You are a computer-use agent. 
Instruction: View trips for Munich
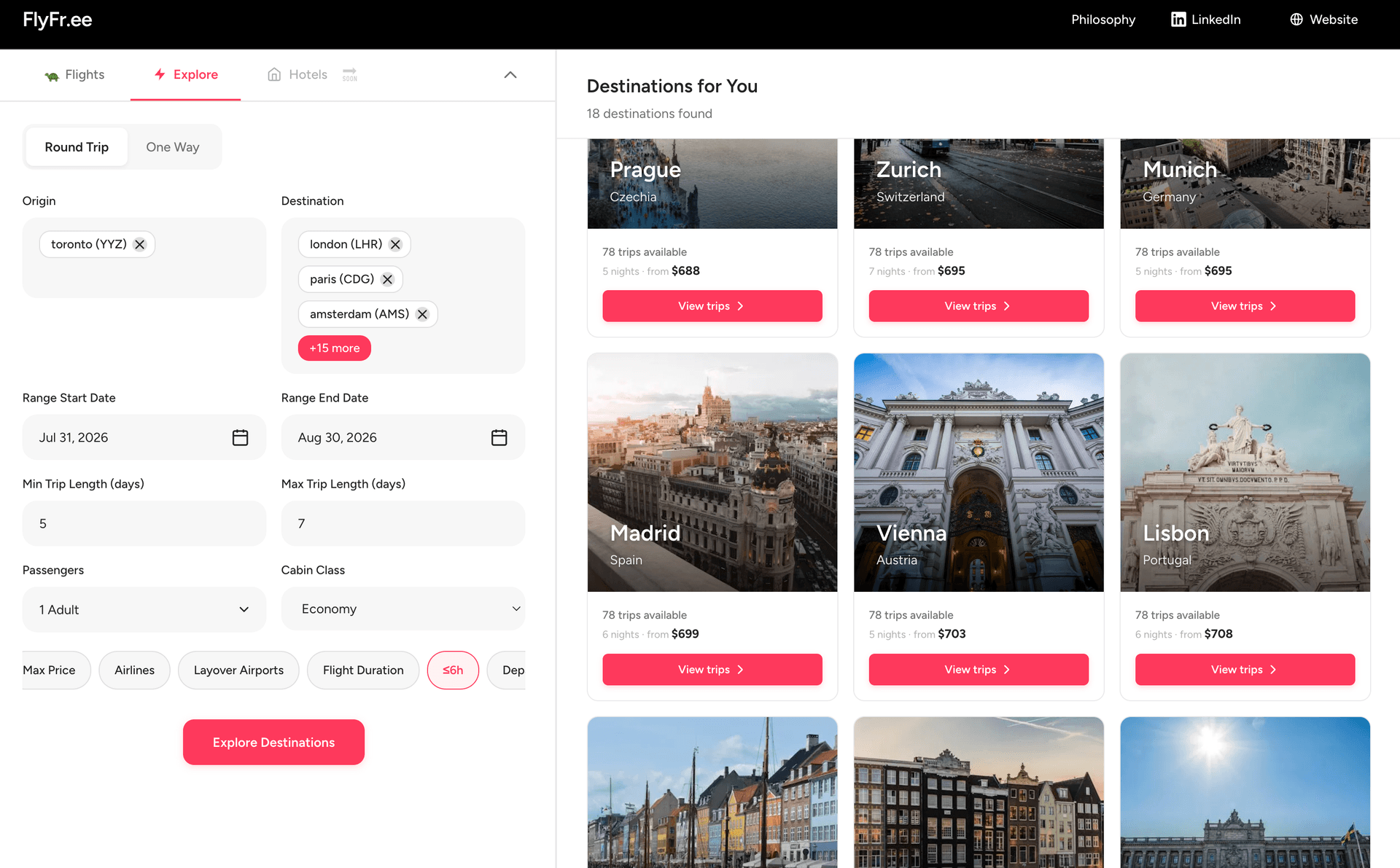1245,306
